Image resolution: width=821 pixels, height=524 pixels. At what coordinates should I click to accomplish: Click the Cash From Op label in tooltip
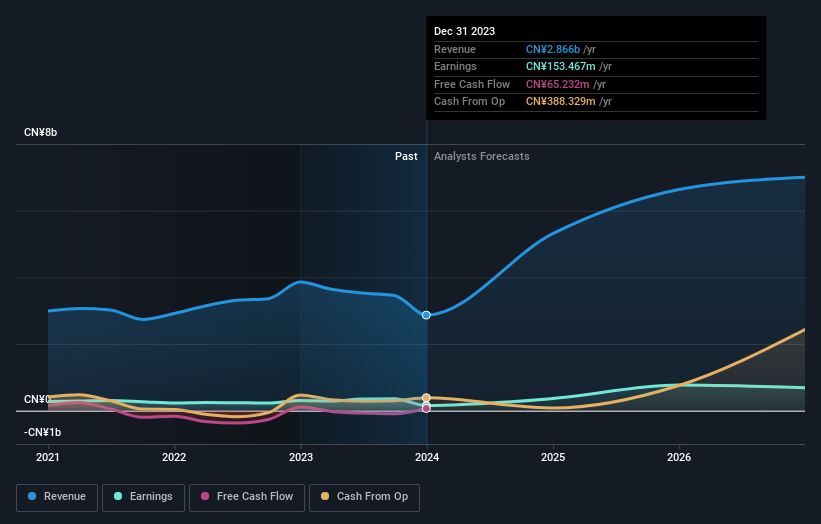point(470,102)
